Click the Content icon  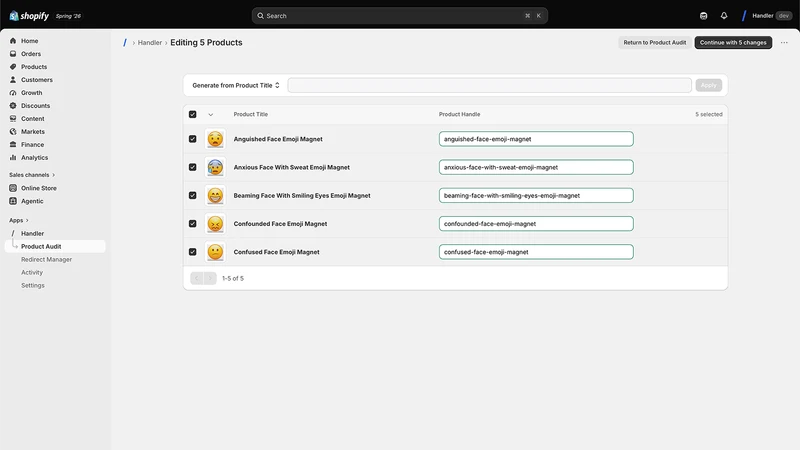pyautogui.click(x=13, y=118)
